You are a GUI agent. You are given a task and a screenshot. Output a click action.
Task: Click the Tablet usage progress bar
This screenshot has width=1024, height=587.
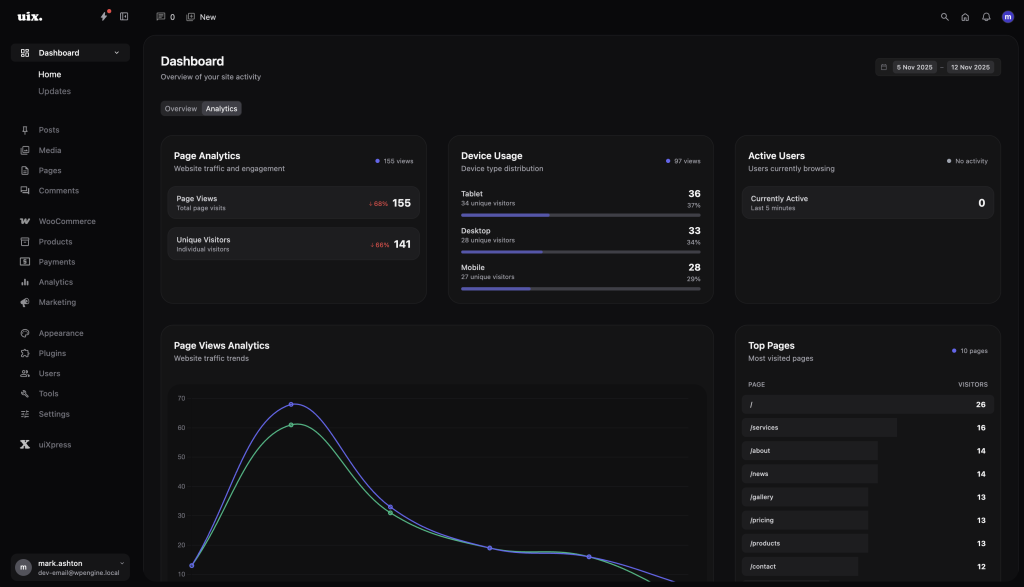click(x=580, y=215)
